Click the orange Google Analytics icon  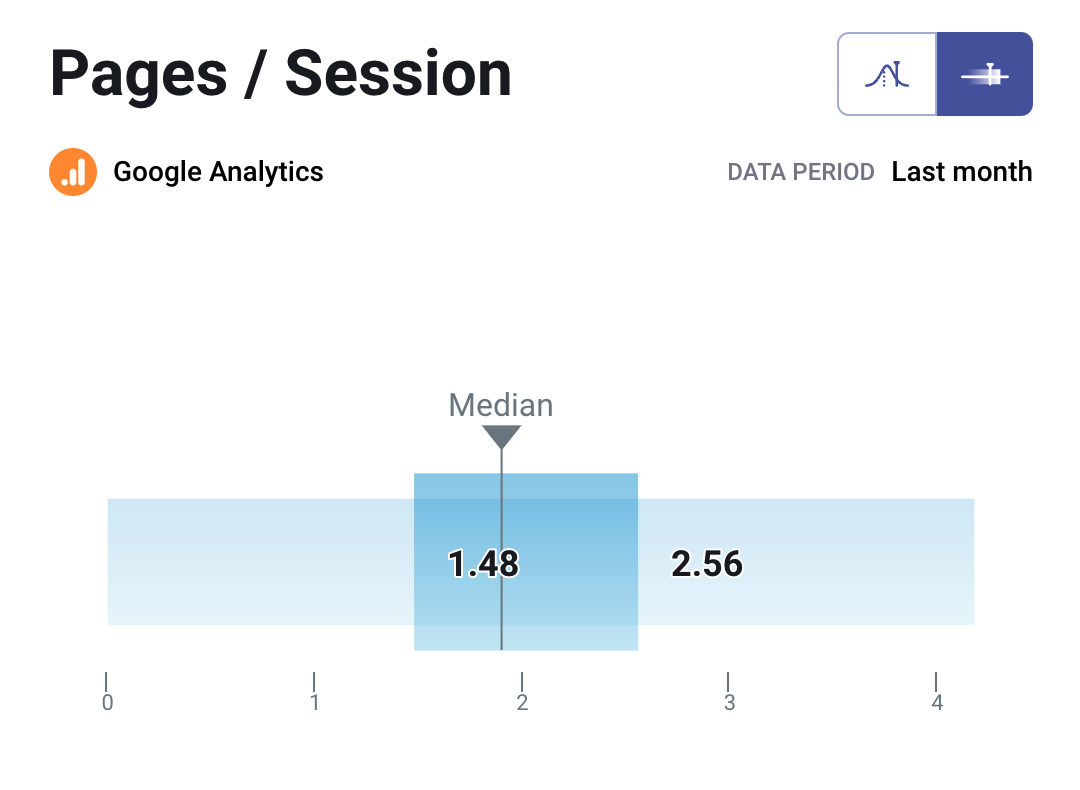coord(73,172)
